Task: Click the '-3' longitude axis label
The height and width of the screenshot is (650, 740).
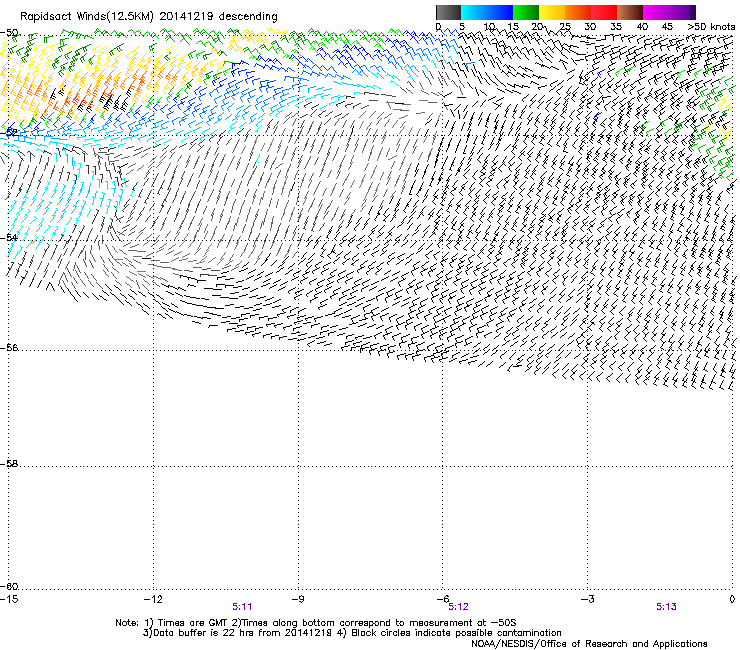Action: tap(588, 599)
